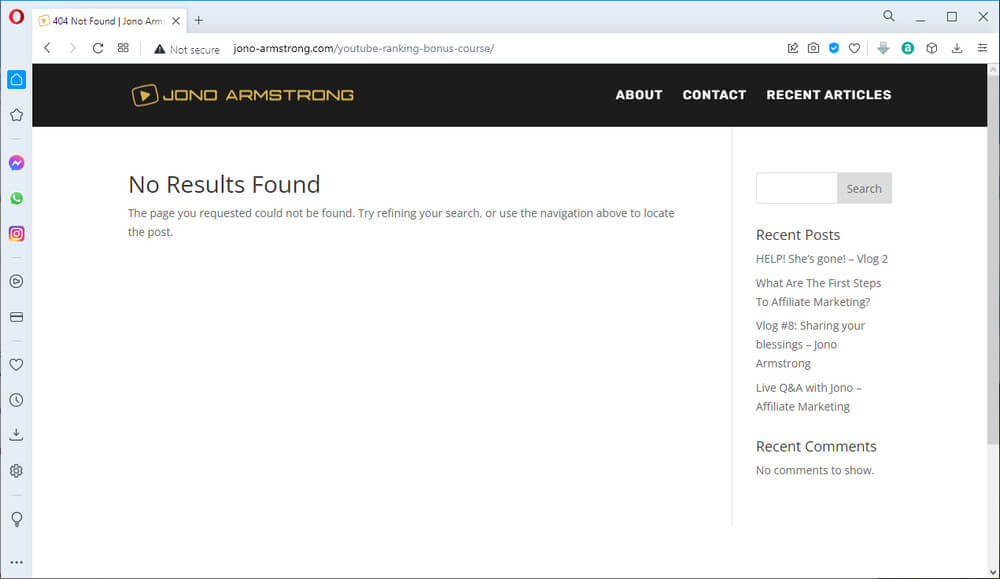Open the heart icon in the sidebar

(17, 365)
